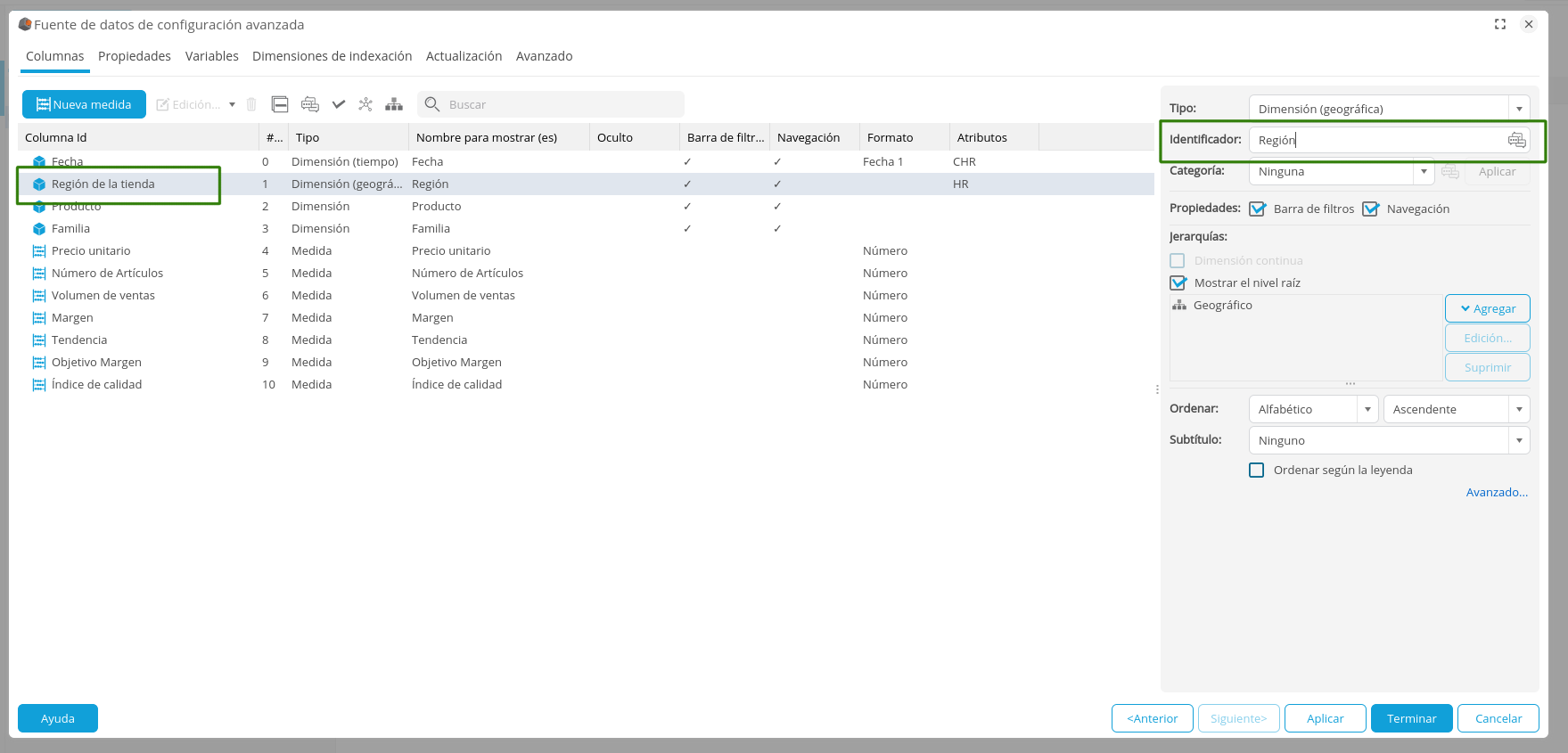This screenshot has width=1568, height=753.
Task: Enable Ordenar según la leyenda checkbox
Action: (1257, 470)
